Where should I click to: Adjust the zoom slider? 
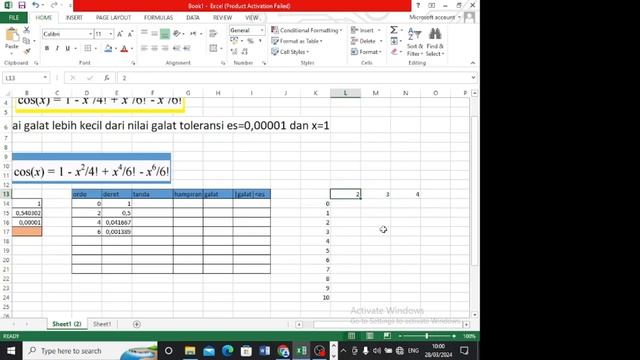click(x=427, y=336)
